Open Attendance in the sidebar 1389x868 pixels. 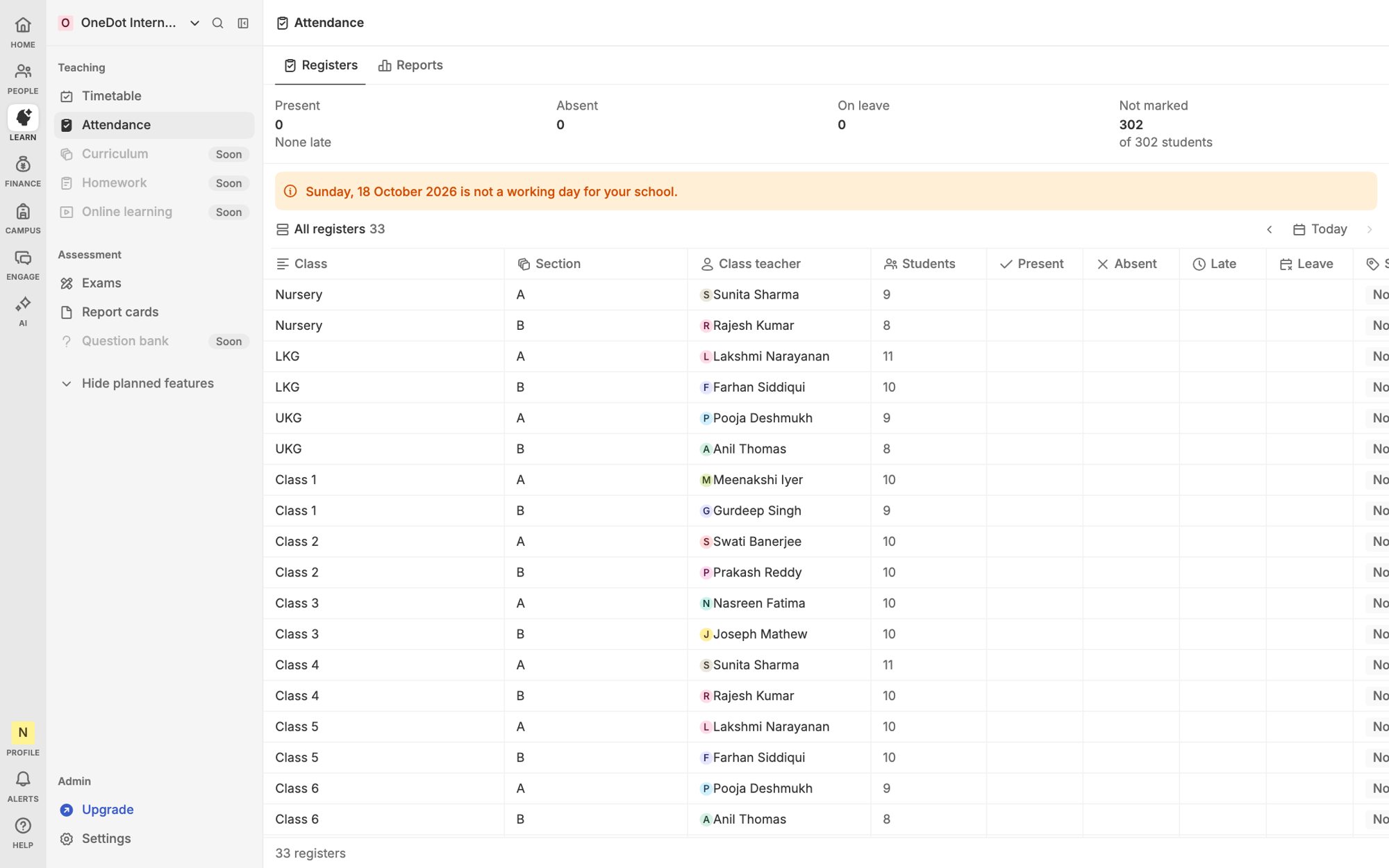pos(154,125)
